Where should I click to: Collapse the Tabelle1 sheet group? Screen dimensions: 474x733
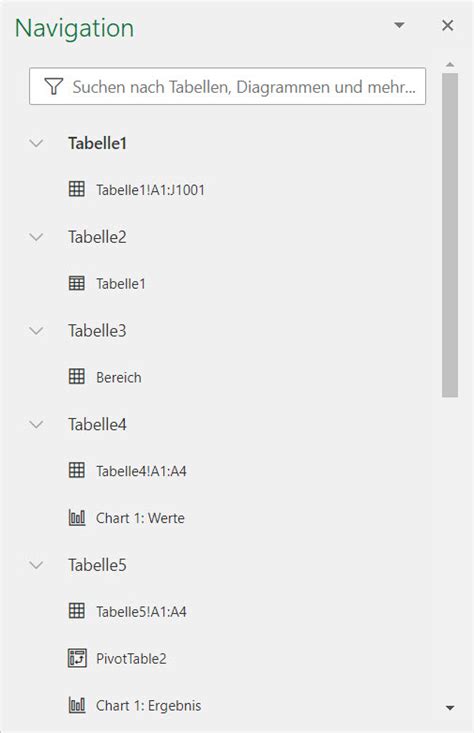coord(36,143)
